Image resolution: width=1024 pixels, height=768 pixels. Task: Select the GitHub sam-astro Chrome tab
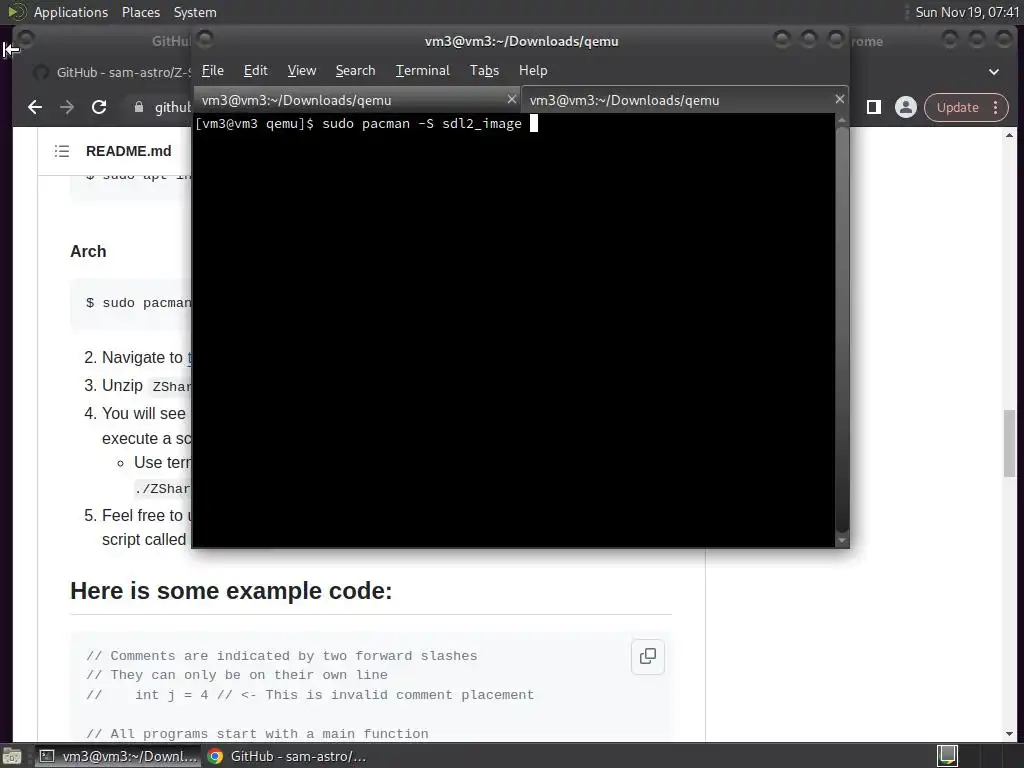point(111,72)
